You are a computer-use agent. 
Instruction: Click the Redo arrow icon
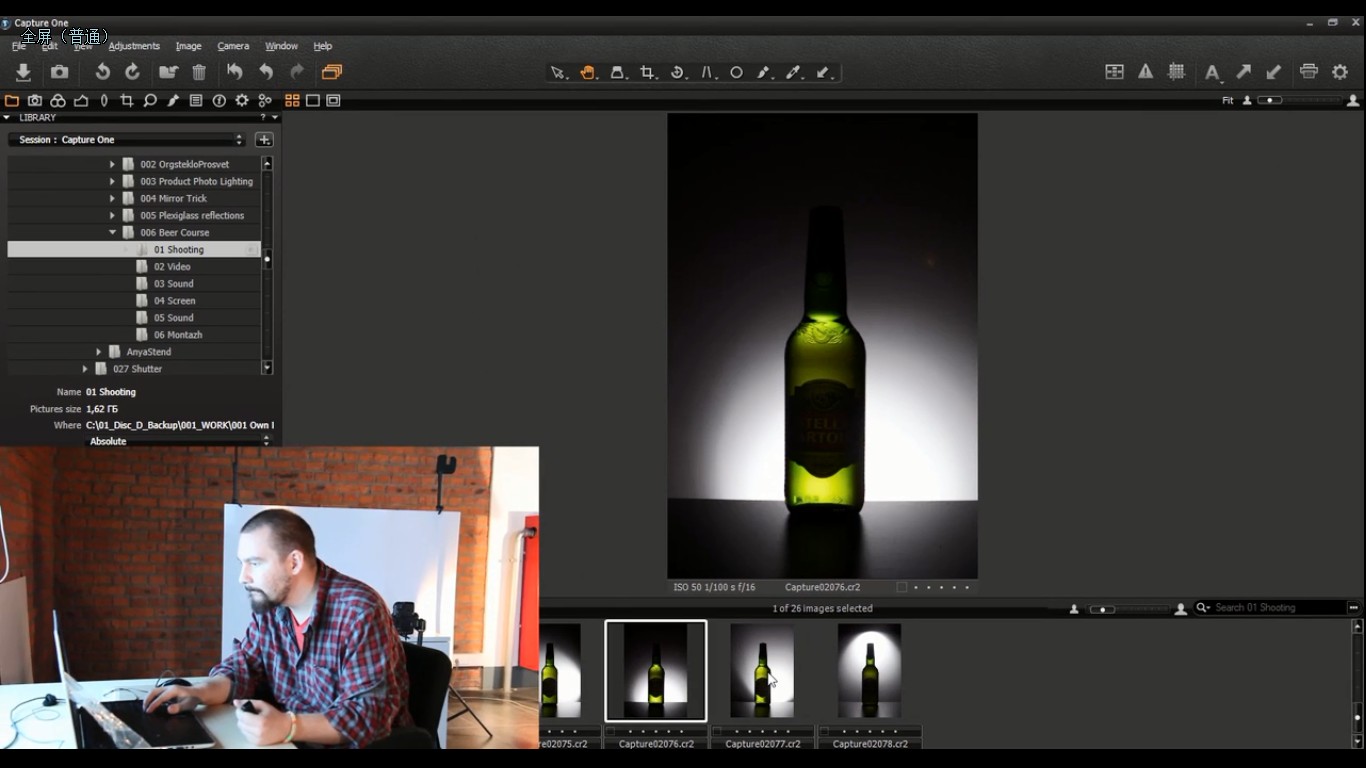pos(297,72)
